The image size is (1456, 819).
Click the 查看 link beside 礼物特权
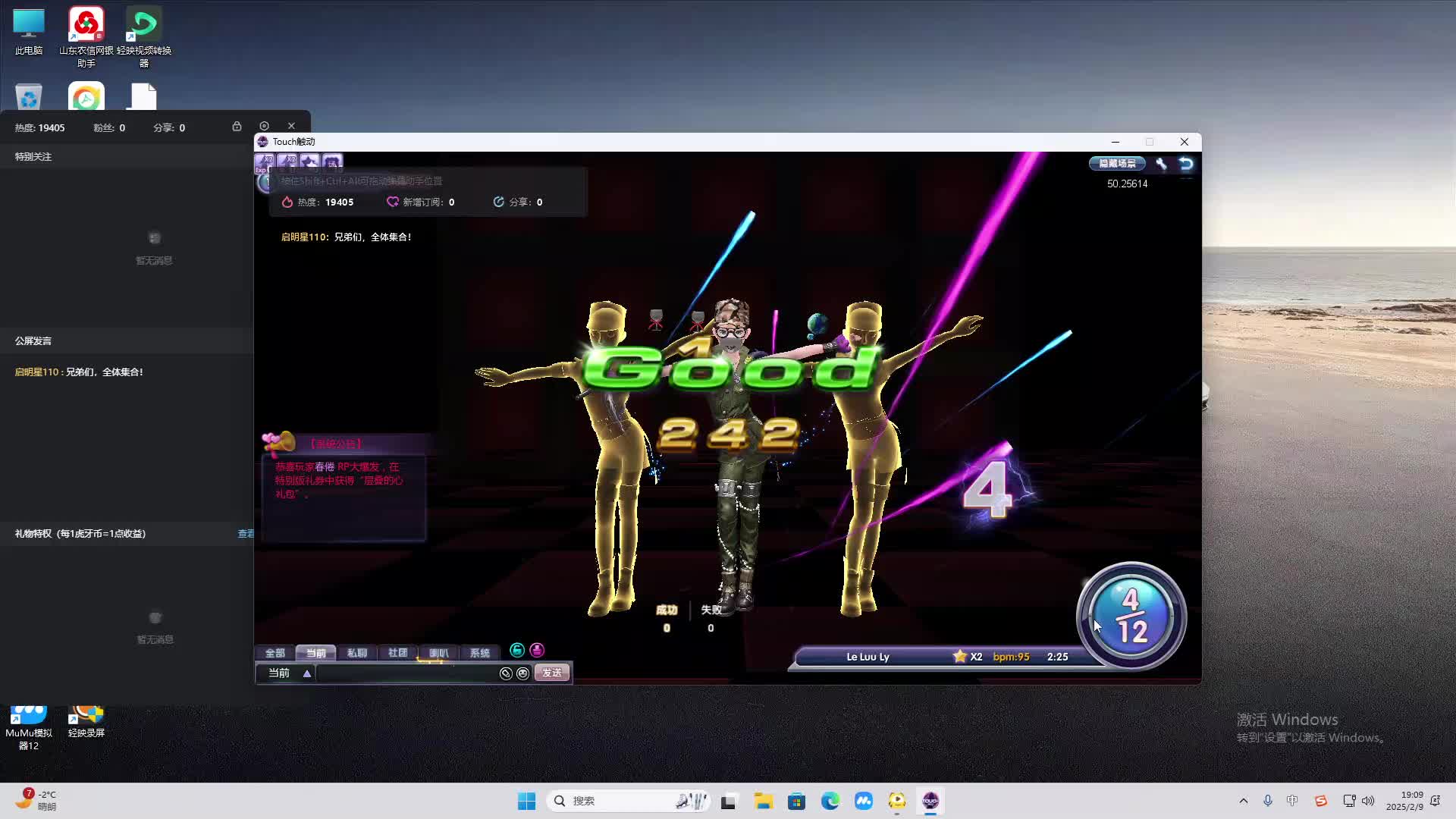coord(246,534)
